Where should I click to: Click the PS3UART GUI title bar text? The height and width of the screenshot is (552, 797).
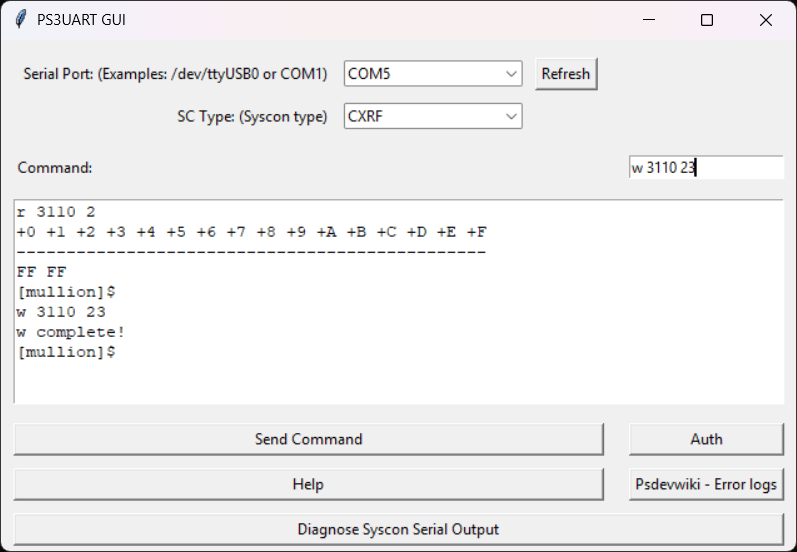point(81,20)
